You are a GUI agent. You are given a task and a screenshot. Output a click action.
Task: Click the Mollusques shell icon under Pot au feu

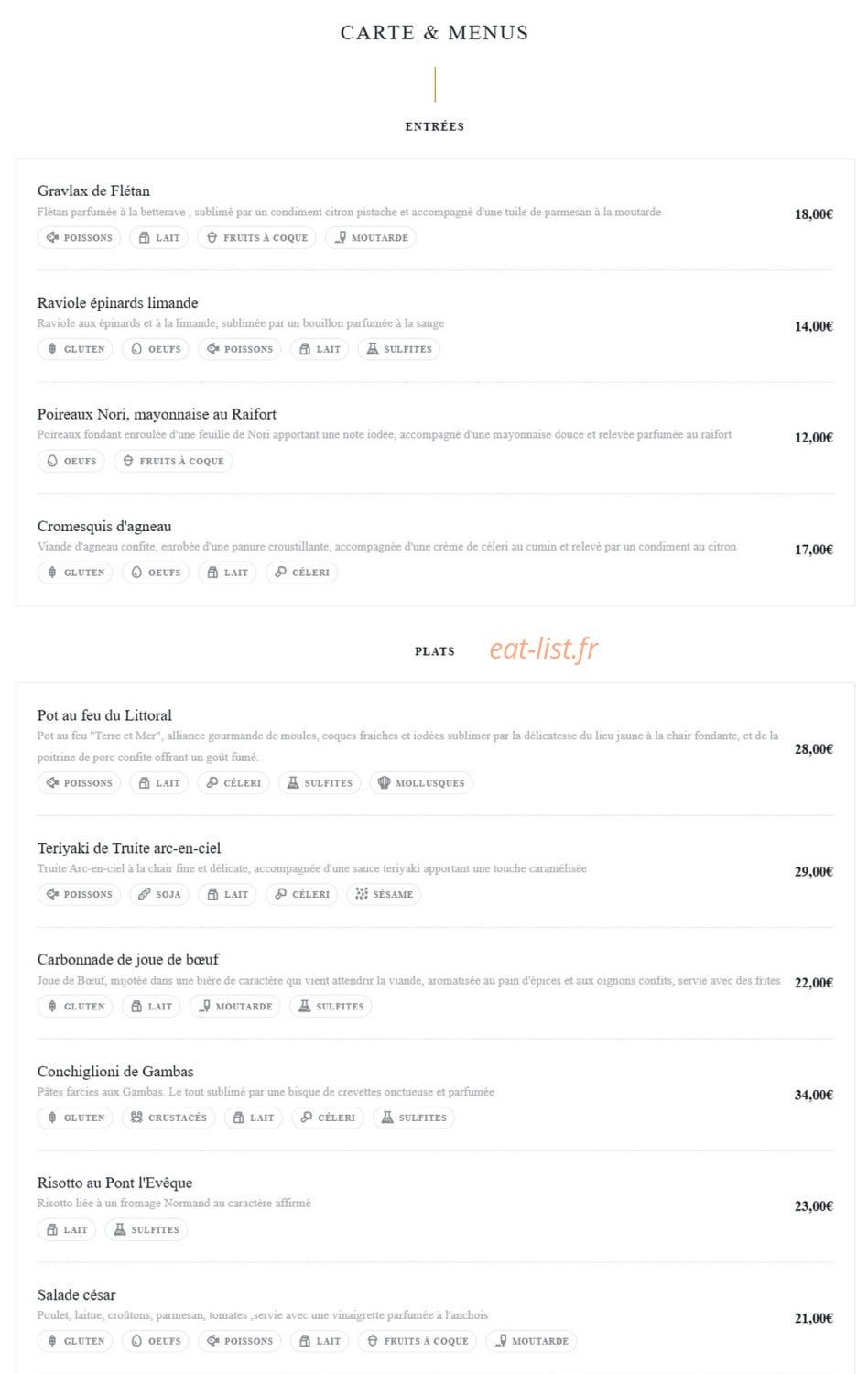pyautogui.click(x=384, y=783)
